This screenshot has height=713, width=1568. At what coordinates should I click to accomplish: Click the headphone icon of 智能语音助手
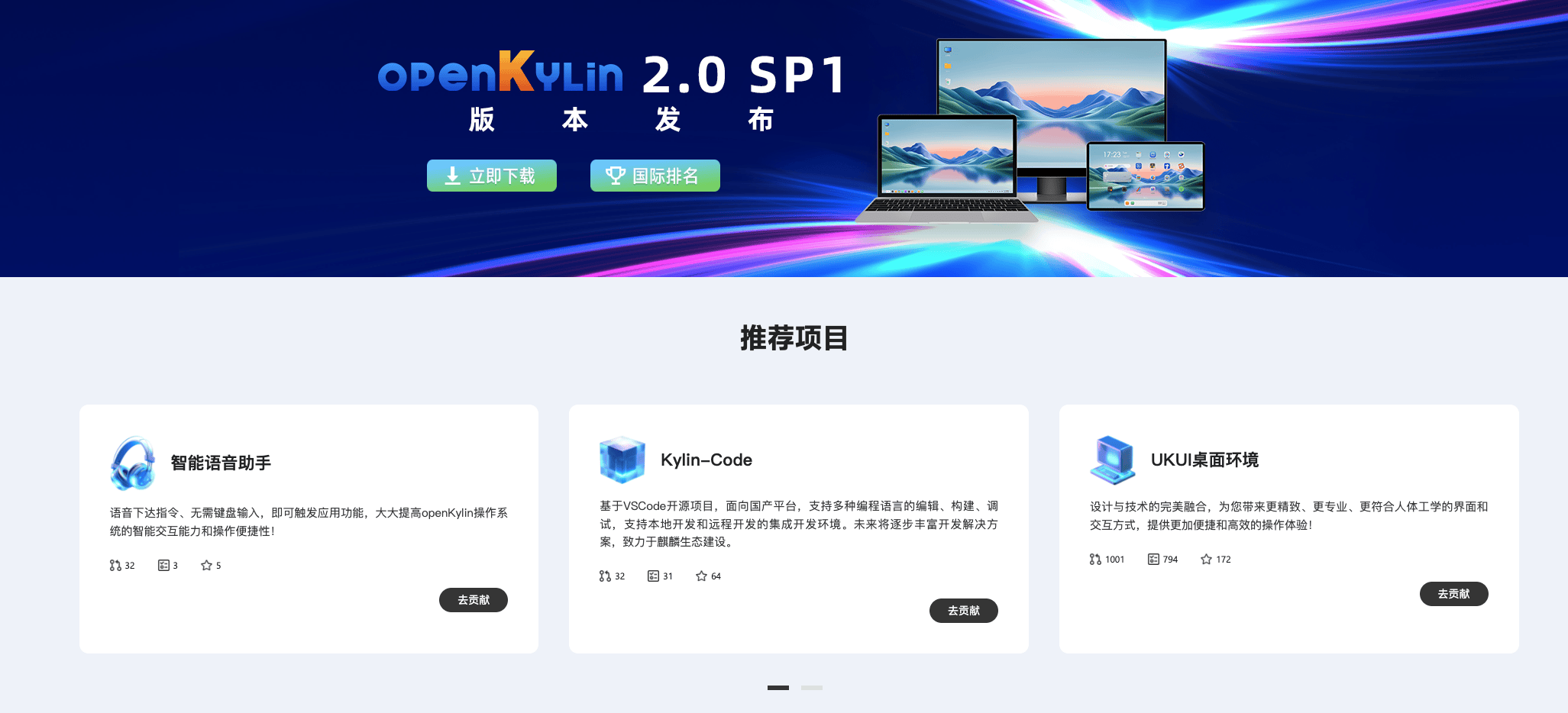[x=133, y=463]
